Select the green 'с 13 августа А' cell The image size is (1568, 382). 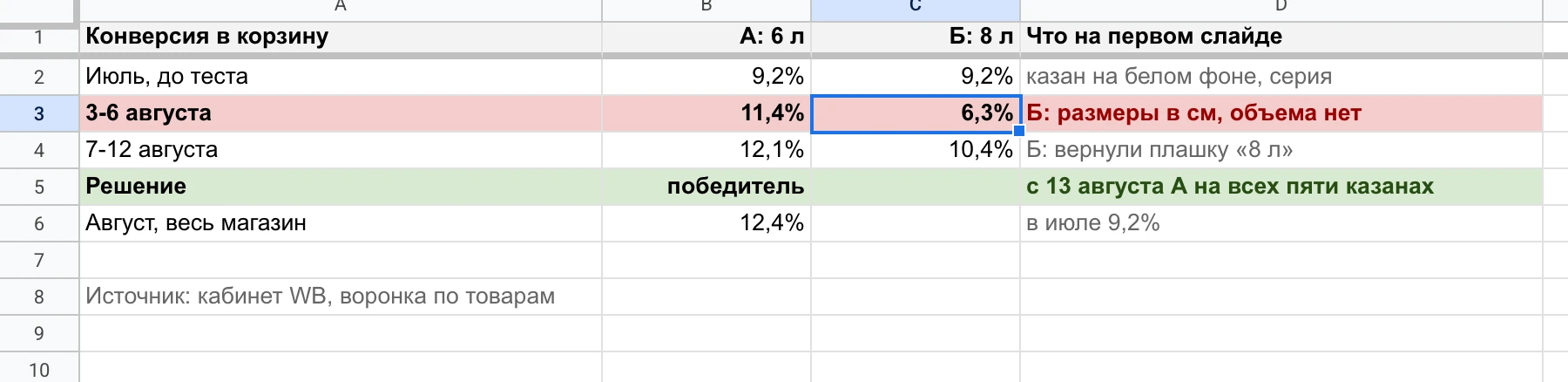[1281, 187]
